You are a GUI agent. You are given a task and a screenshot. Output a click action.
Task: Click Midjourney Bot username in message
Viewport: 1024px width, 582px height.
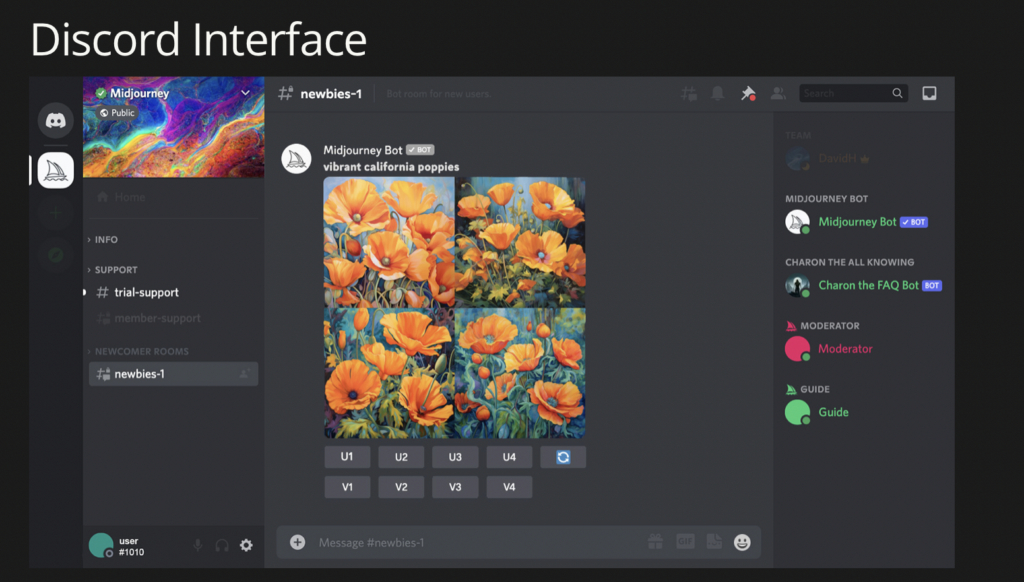(x=362, y=150)
